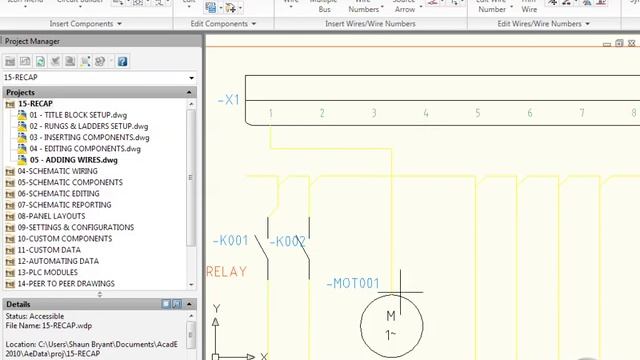Click the green Refresh icon in Project Manager
The image size is (640, 360).
[40, 62]
